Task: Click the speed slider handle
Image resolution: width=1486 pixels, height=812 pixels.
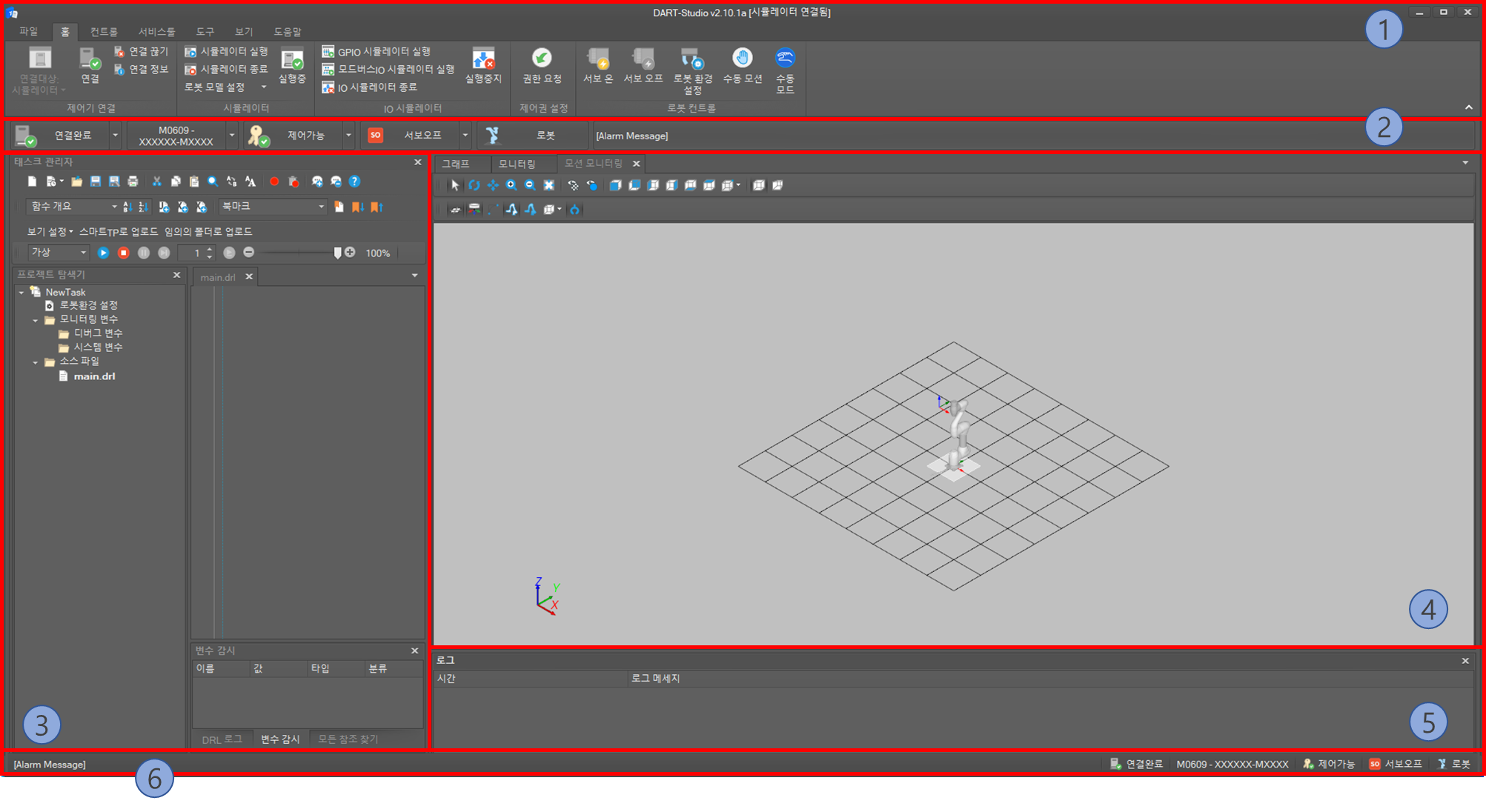Action: tap(337, 253)
